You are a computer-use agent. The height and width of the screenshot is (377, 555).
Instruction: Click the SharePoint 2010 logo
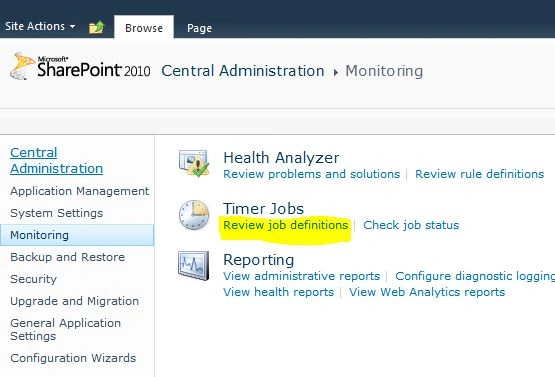click(x=80, y=66)
